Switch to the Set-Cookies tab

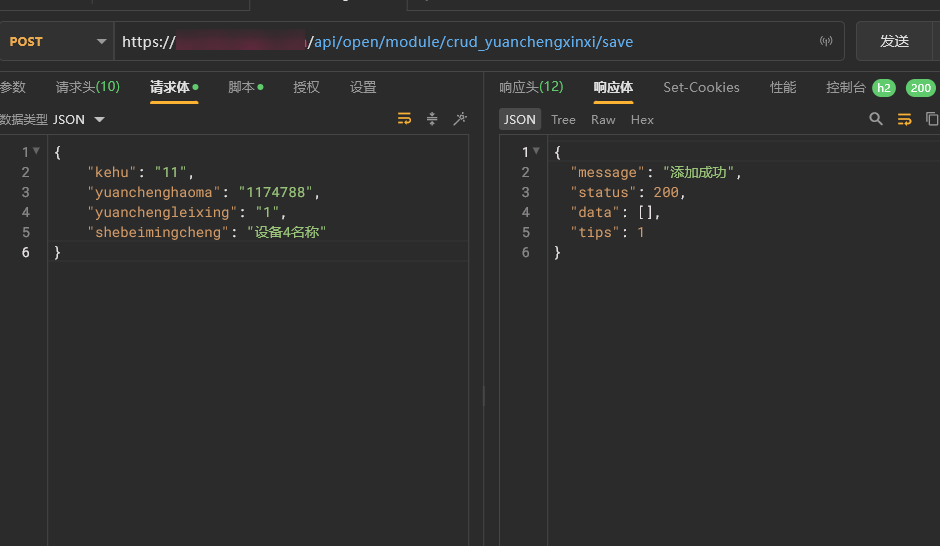(701, 87)
